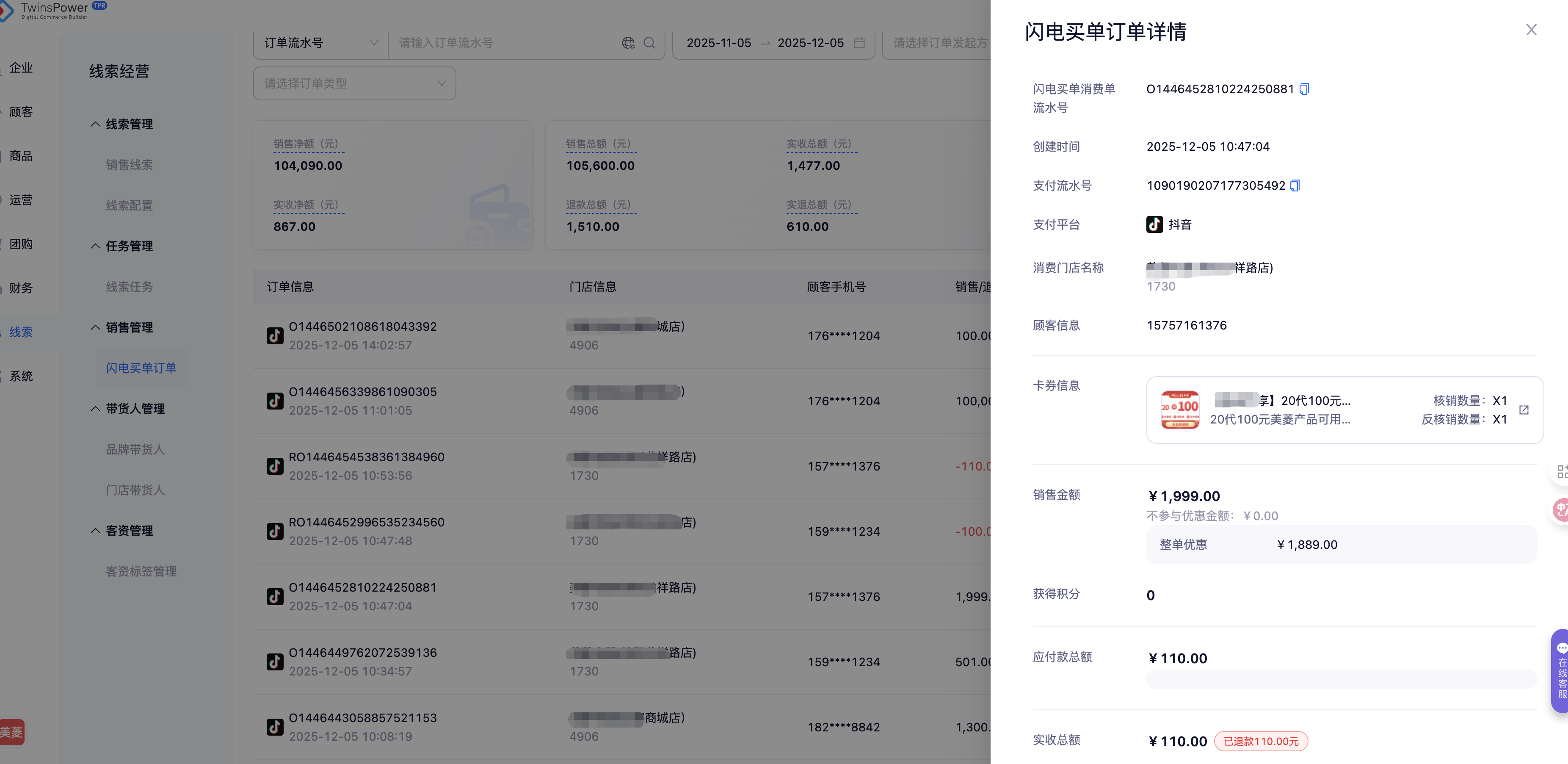Open the 请选择订单类型 dropdown
Screen dimensions: 1568x764
[354, 83]
